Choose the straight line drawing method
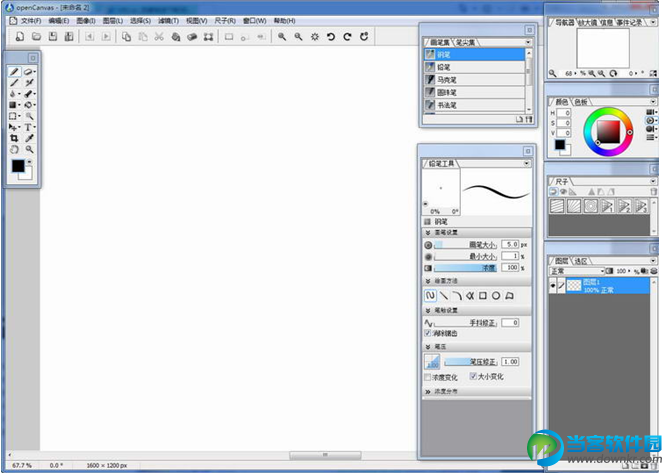 (x=444, y=295)
